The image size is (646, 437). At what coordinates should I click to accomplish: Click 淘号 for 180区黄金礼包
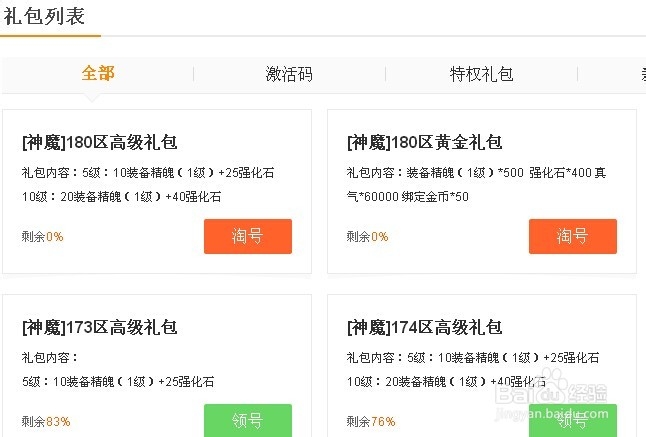click(x=573, y=236)
